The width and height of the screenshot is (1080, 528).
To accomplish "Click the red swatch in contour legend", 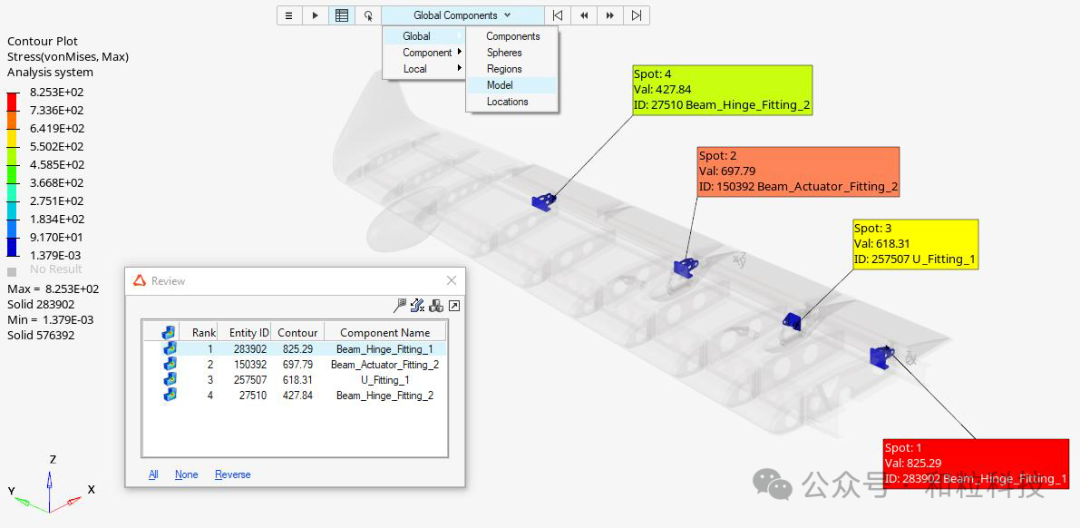I will [12, 101].
